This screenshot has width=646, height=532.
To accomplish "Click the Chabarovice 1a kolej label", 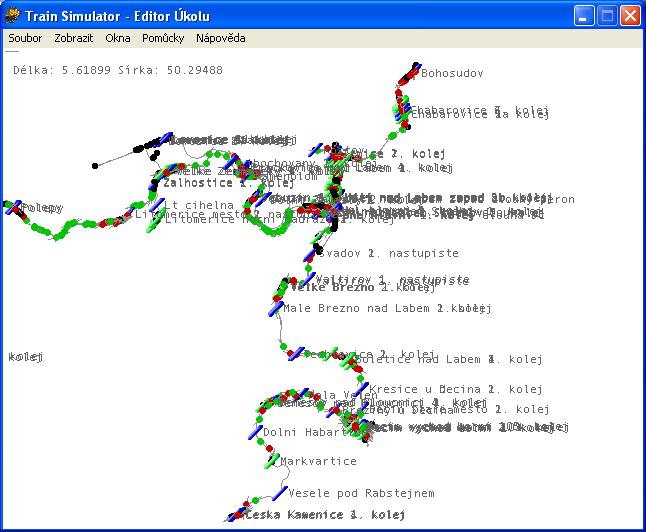I will pos(480,115).
